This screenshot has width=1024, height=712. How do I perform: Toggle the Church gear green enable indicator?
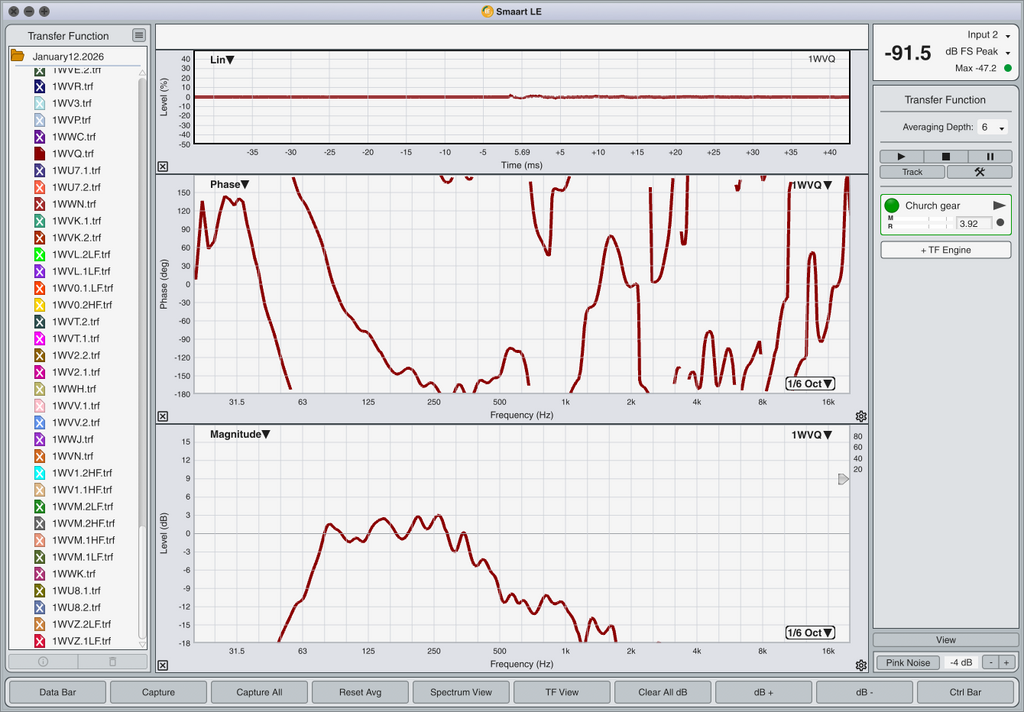pos(892,206)
